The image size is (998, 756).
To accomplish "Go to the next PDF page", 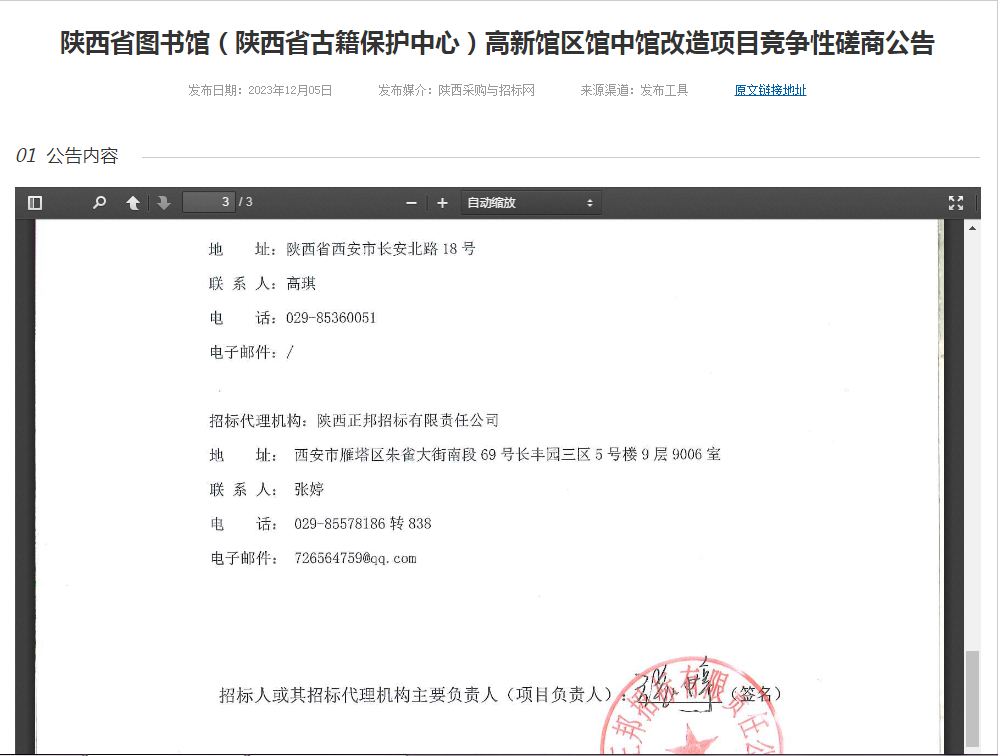I will [x=164, y=203].
